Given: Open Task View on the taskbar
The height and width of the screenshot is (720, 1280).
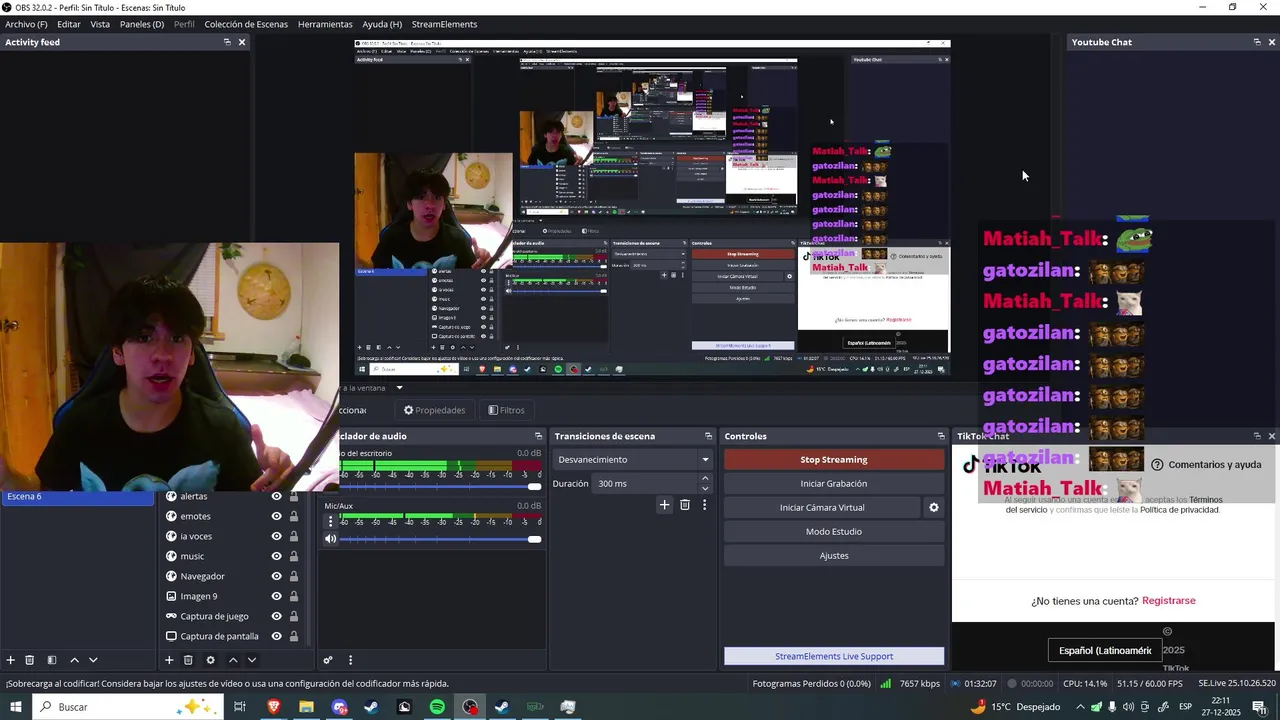Looking at the screenshot, I should pyautogui.click(x=240, y=707).
